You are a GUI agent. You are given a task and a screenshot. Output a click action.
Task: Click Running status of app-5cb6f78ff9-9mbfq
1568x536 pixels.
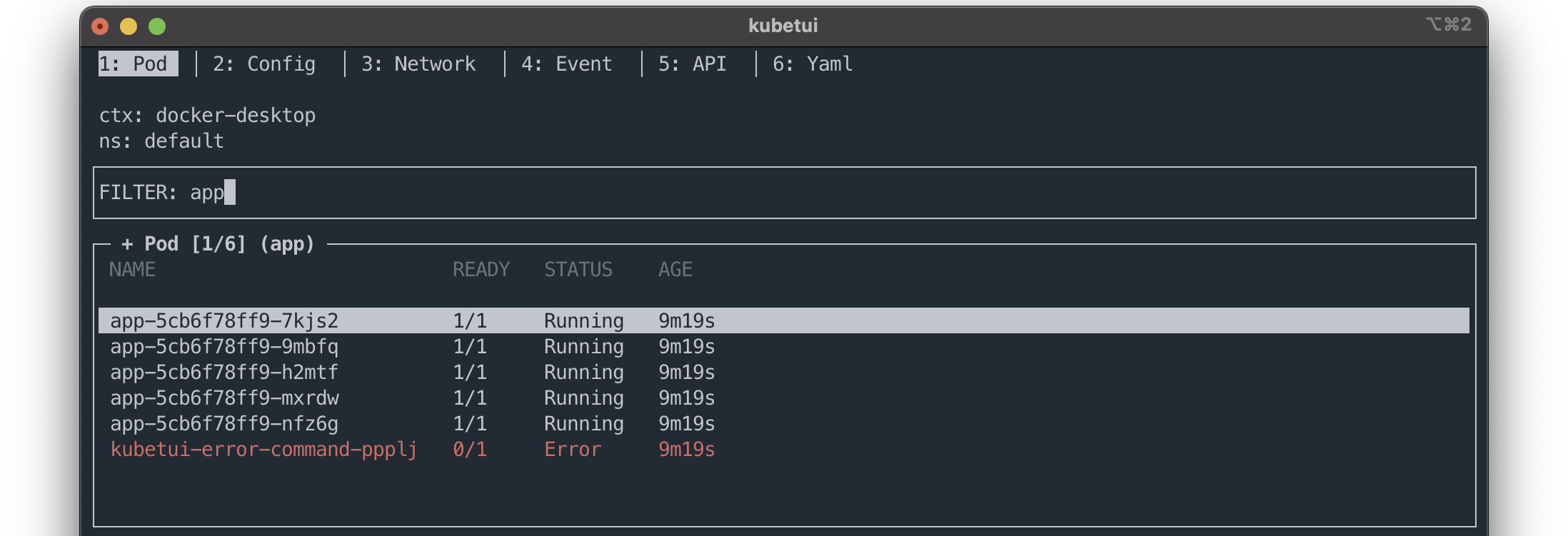584,346
